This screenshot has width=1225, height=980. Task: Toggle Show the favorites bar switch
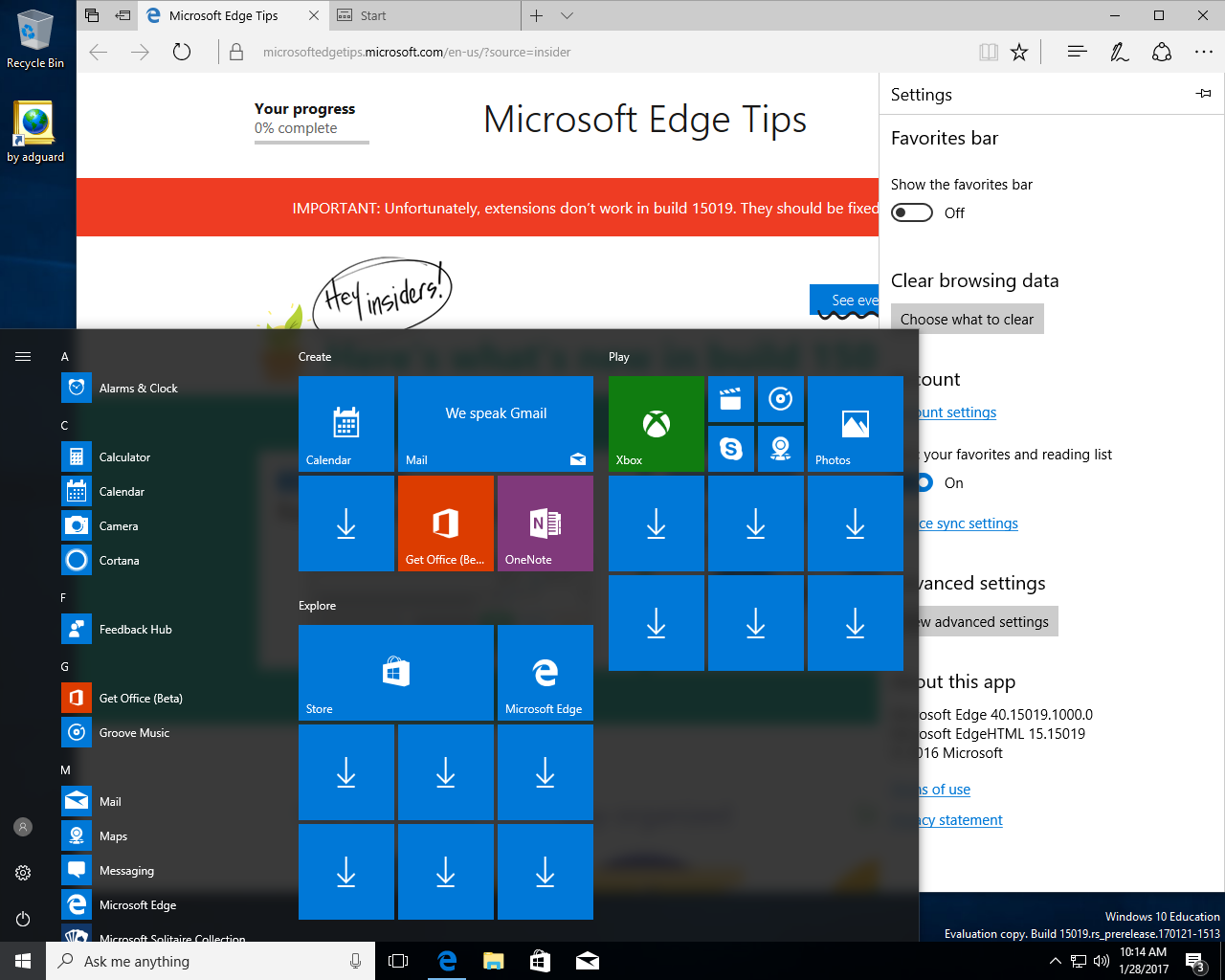(912, 212)
